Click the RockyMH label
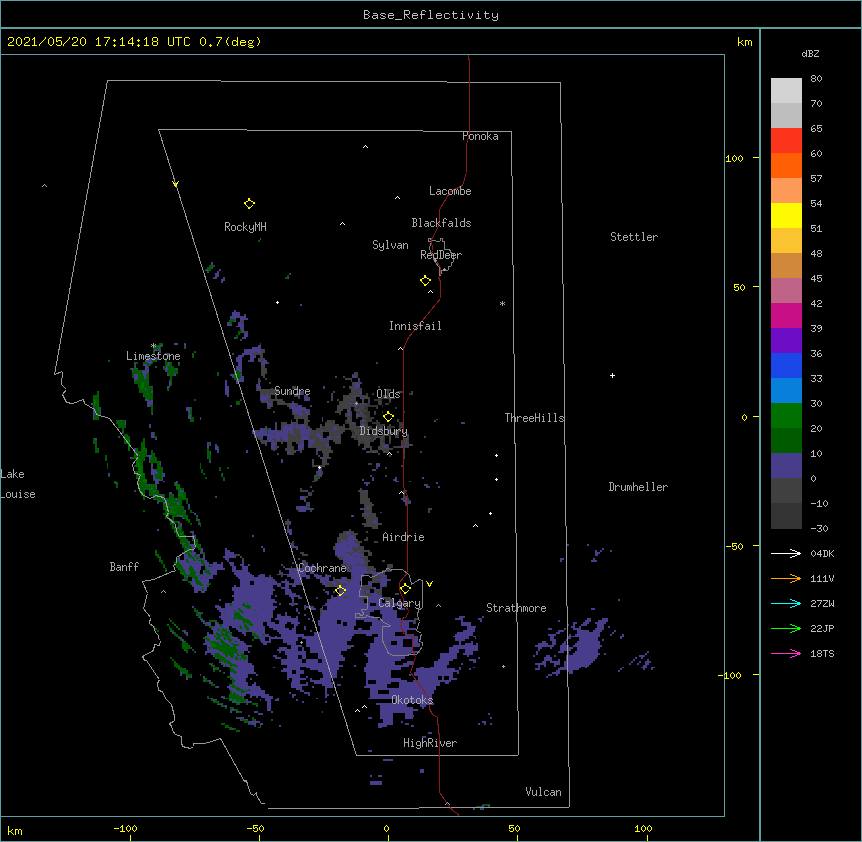 point(245,227)
